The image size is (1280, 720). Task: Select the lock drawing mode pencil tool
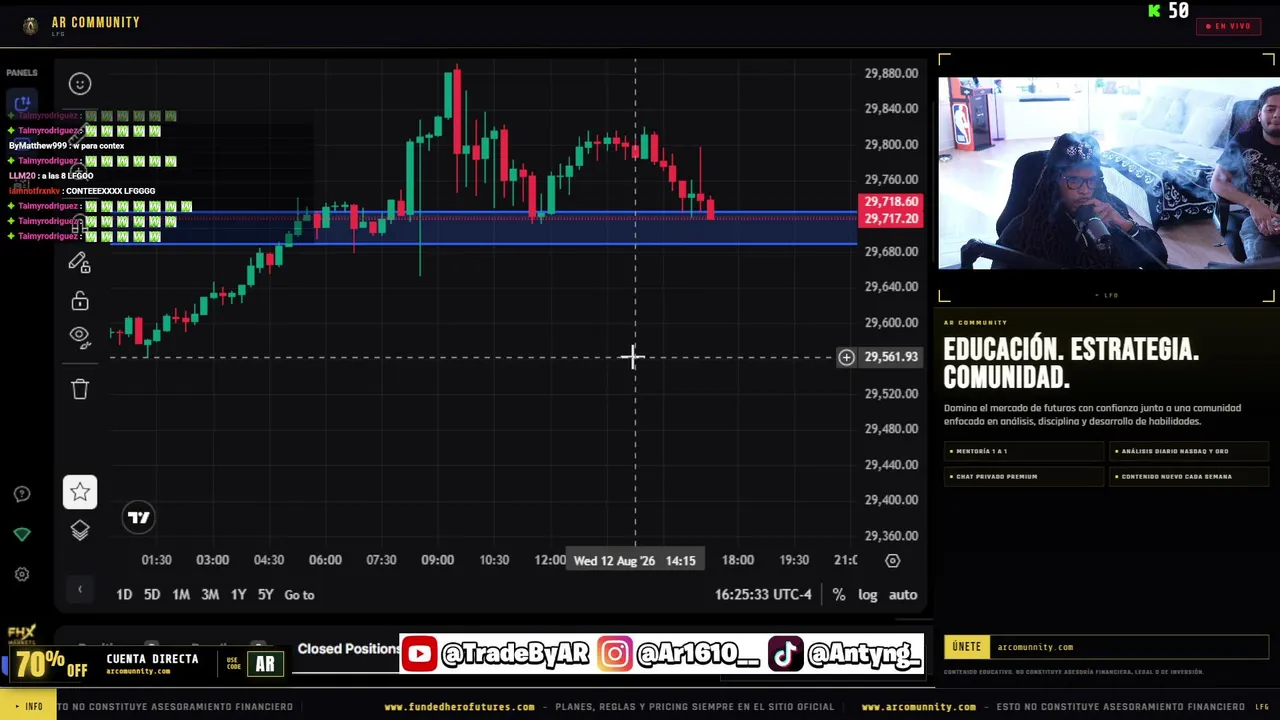point(79,263)
